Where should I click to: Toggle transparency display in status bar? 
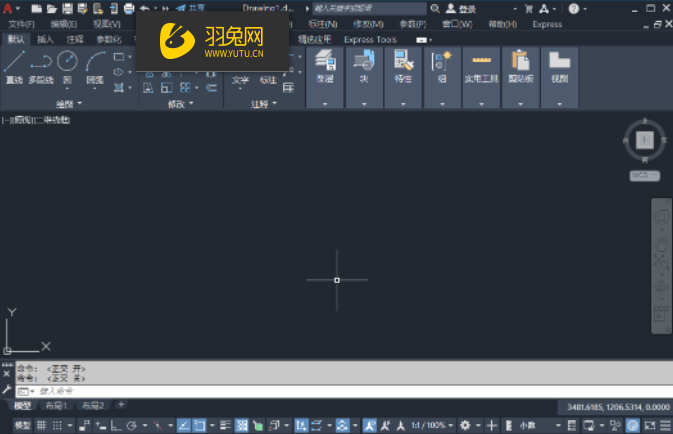click(242, 425)
